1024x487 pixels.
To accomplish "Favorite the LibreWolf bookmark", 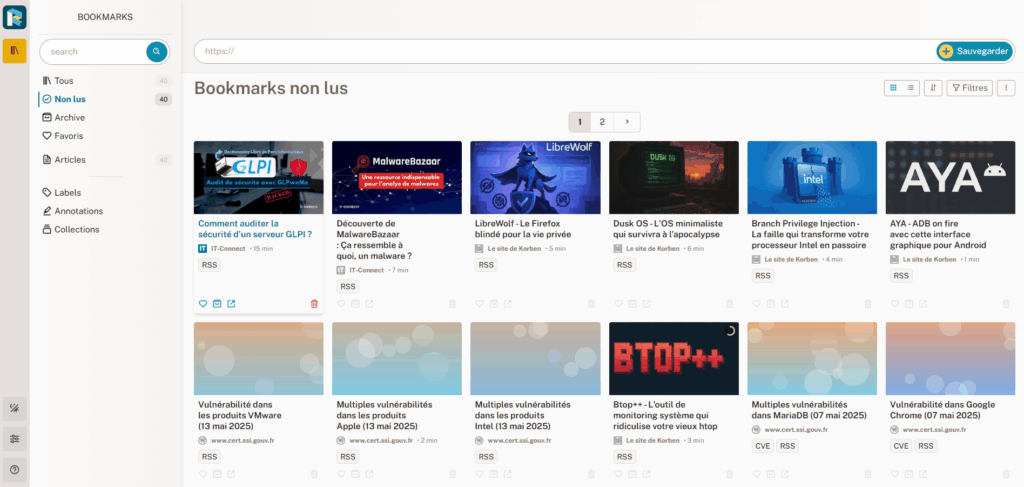I will point(480,304).
